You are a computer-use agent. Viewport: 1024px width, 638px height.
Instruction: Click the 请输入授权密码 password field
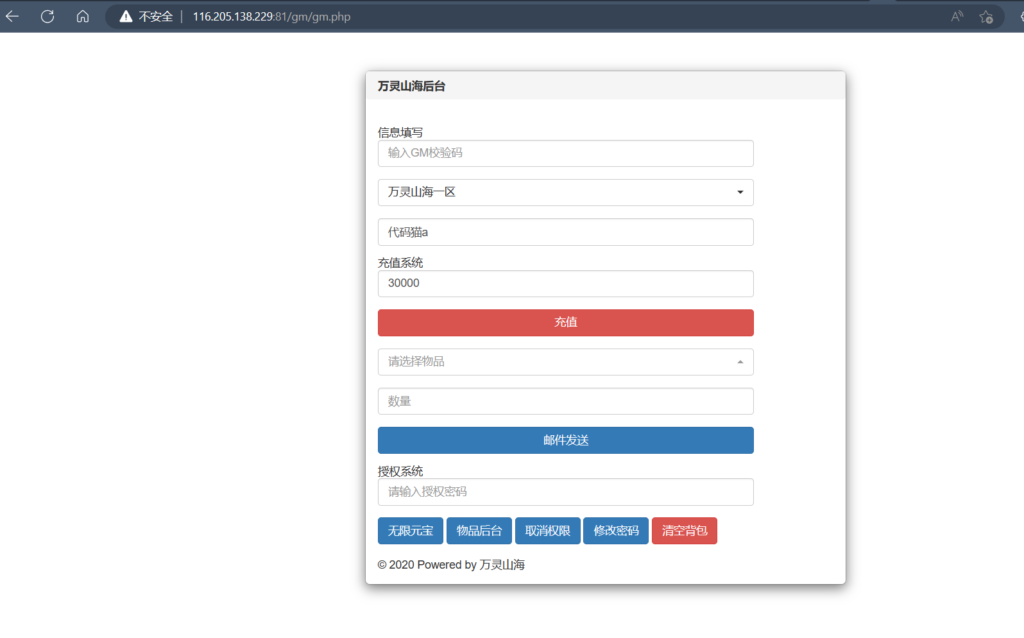565,492
